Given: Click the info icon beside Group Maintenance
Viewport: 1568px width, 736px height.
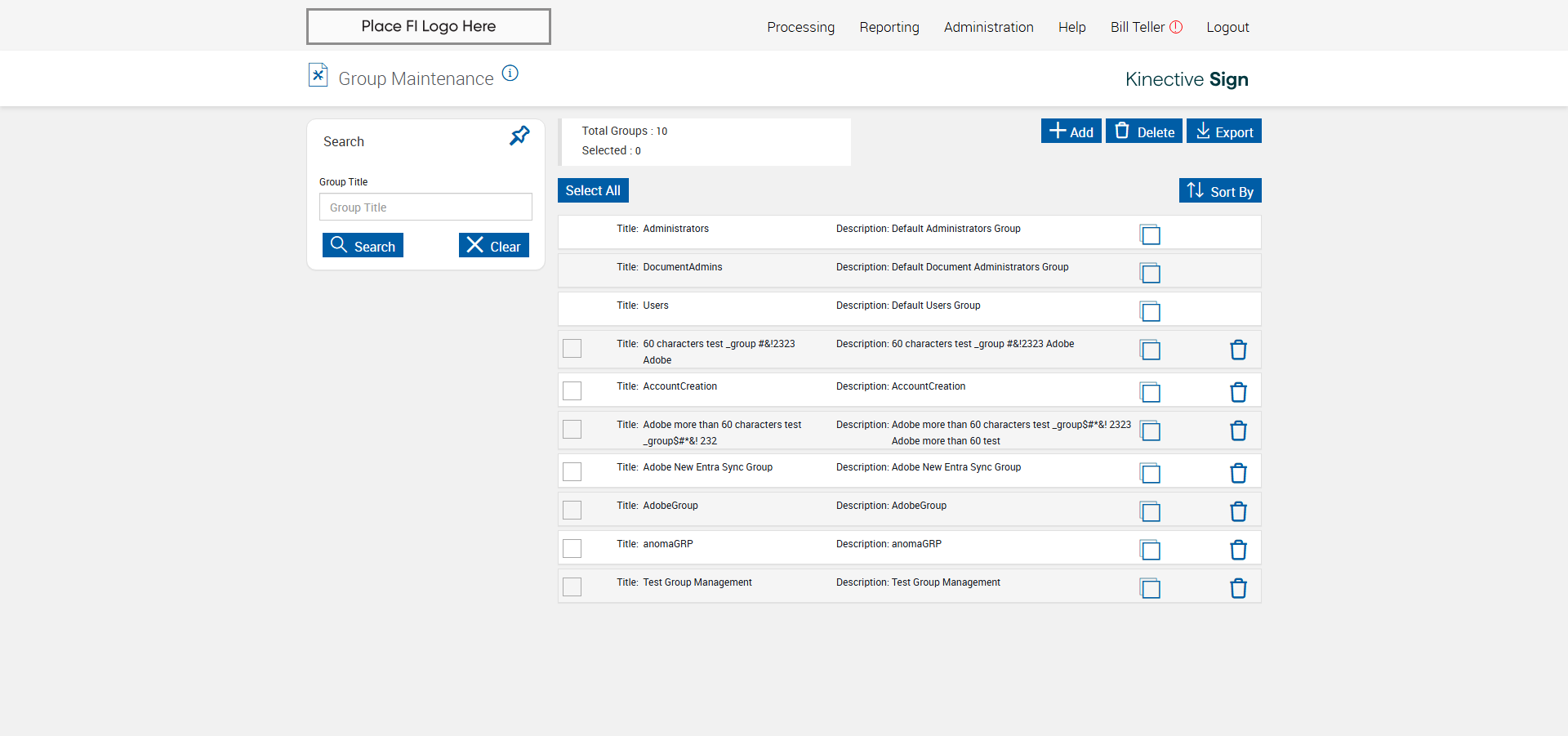Looking at the screenshot, I should [x=510, y=74].
